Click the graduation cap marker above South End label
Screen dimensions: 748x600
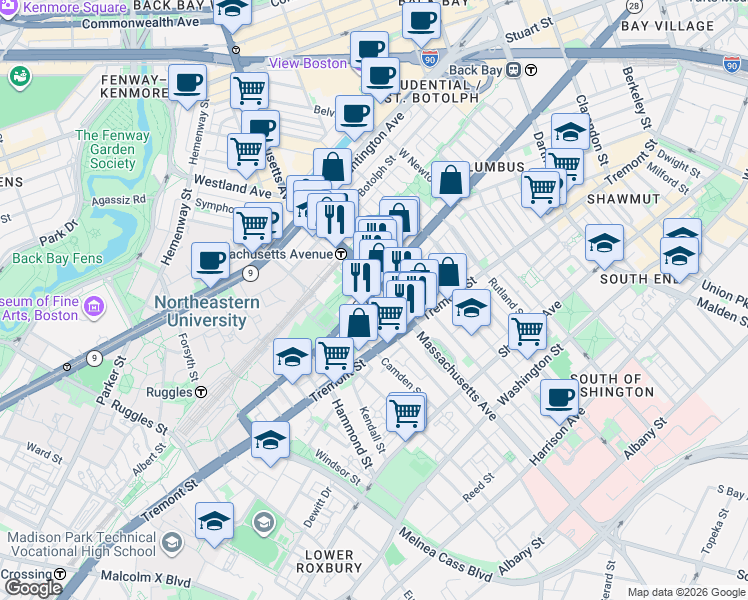point(604,246)
